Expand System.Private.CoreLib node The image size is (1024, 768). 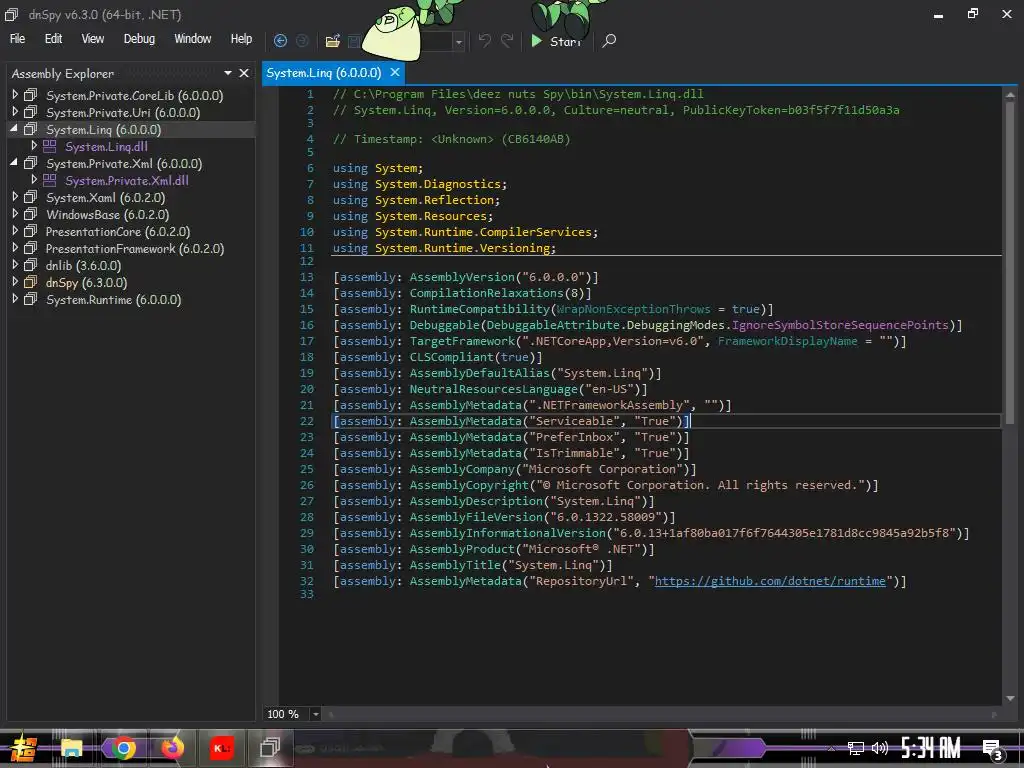(x=15, y=95)
